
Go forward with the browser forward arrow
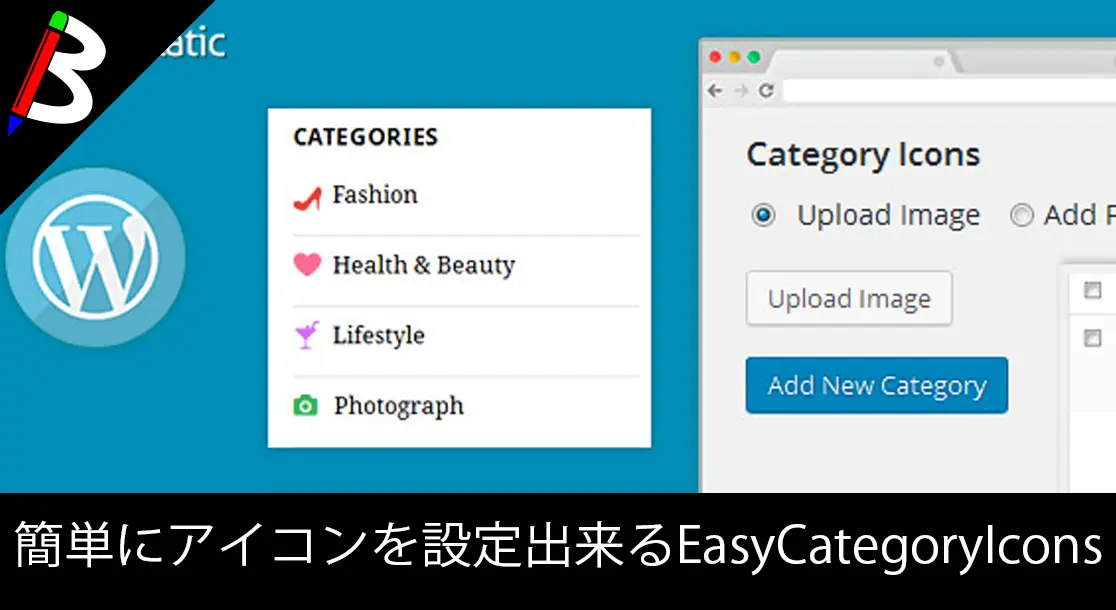point(741,90)
